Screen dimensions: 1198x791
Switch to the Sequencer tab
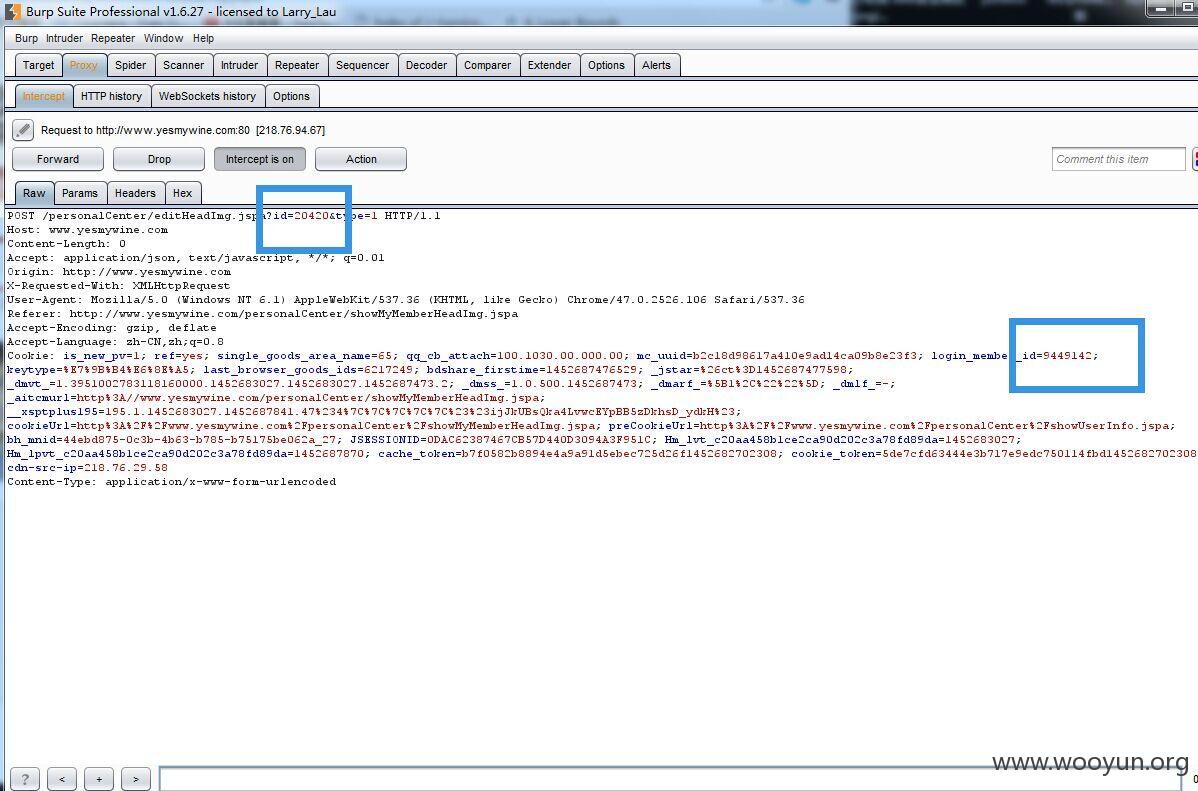362,65
